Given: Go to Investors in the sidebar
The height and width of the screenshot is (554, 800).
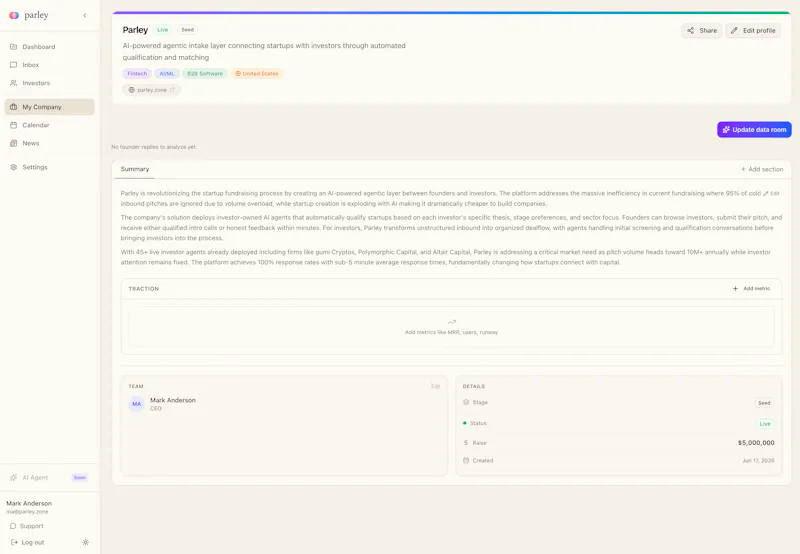Looking at the screenshot, I should pos(49,83).
